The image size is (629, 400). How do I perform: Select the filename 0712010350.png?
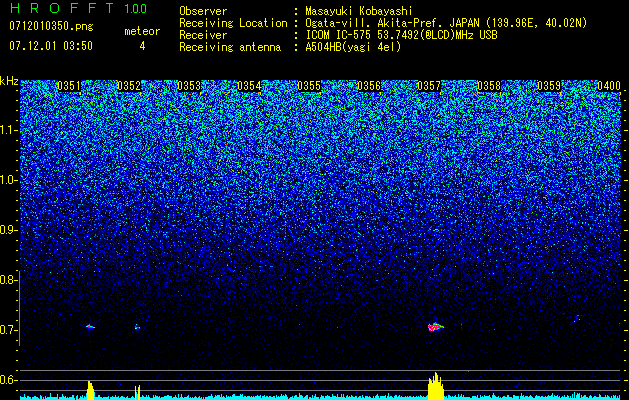point(51,26)
